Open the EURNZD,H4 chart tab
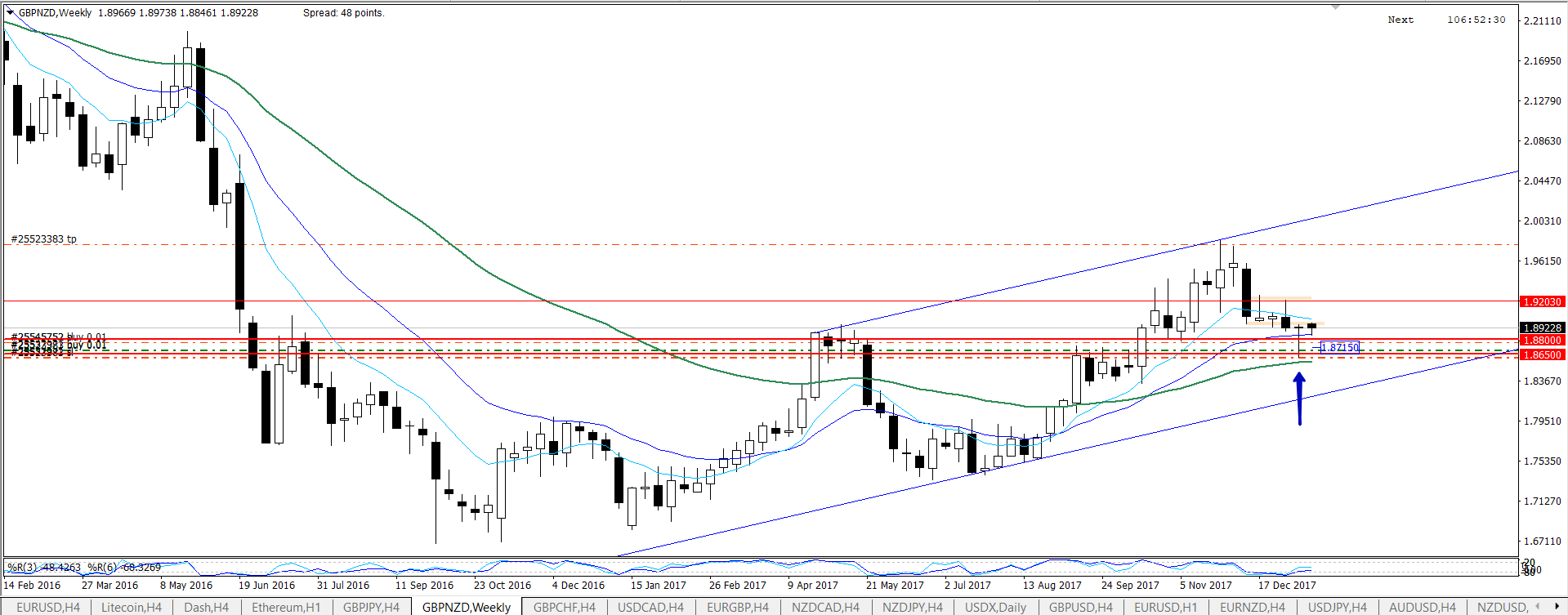Screen dimensions: 1568x615 click(x=1253, y=607)
